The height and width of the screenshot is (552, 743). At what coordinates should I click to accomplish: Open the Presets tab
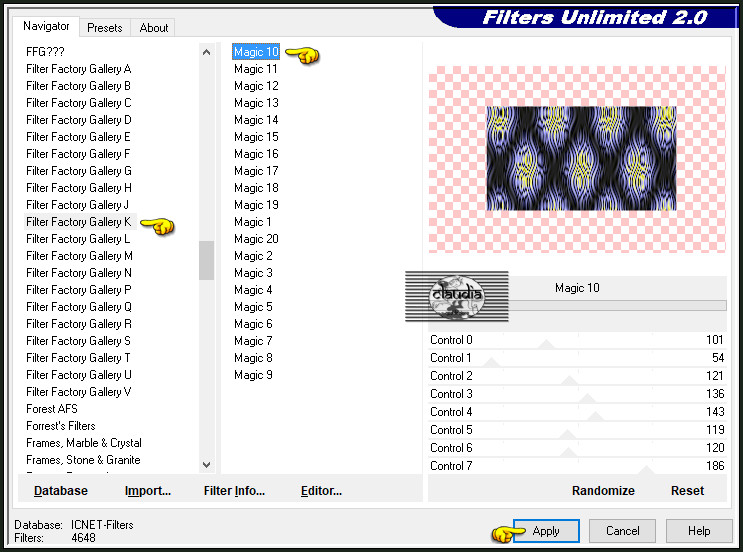(x=105, y=28)
